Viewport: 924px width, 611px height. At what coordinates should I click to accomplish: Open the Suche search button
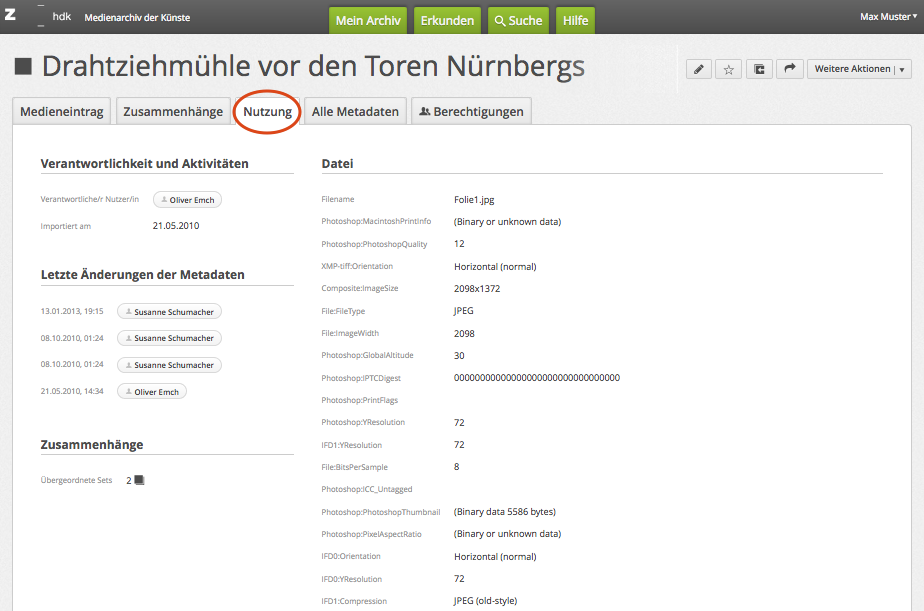517,20
